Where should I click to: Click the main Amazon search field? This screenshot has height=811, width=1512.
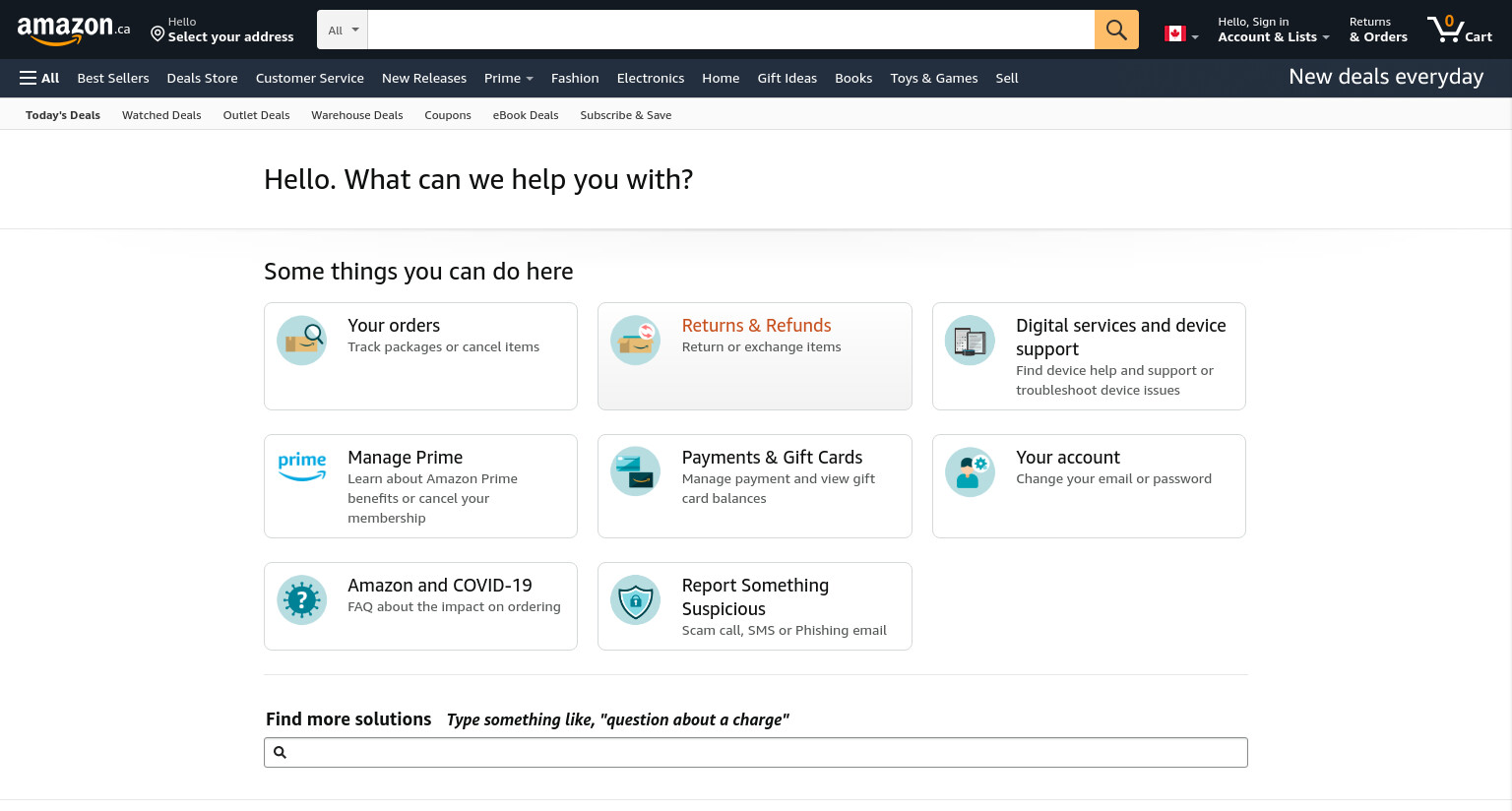(730, 30)
